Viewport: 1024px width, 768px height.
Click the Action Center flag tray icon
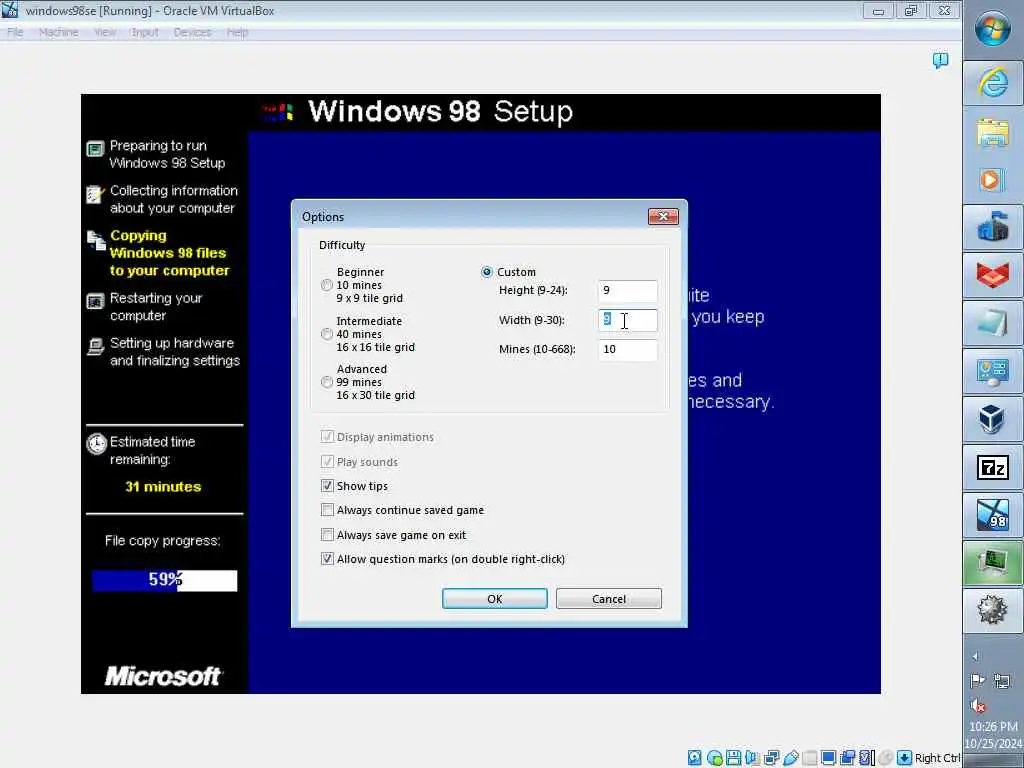click(978, 681)
